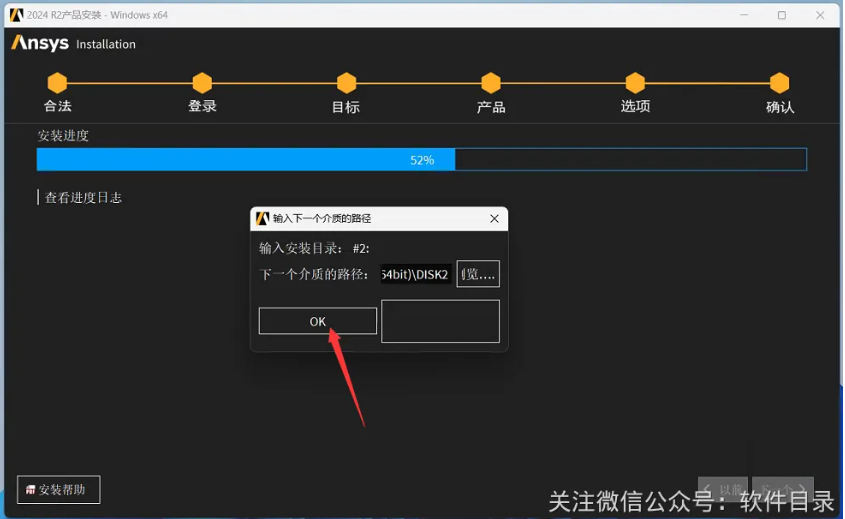Click the 以前 previous button
The image size is (845, 519).
point(724,490)
